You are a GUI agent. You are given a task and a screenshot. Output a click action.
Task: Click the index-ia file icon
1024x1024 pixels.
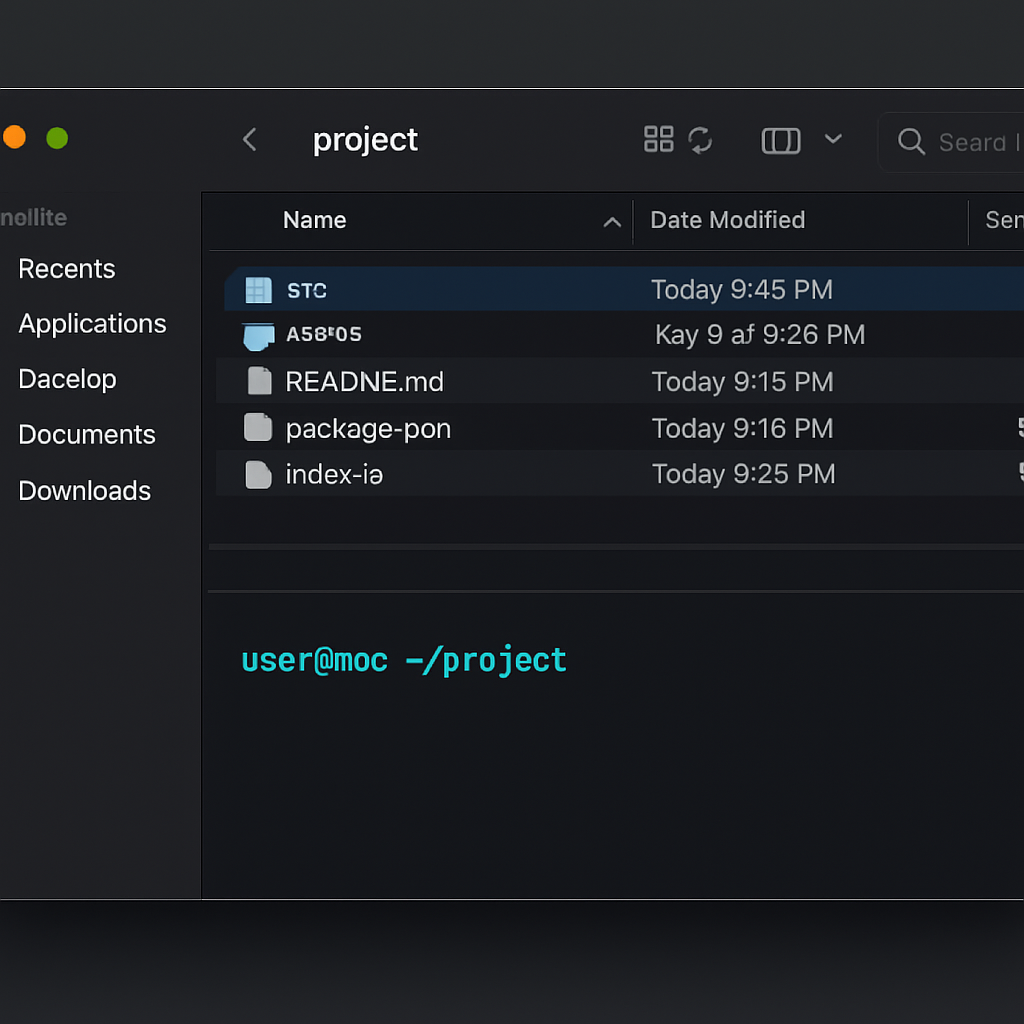[x=258, y=475]
